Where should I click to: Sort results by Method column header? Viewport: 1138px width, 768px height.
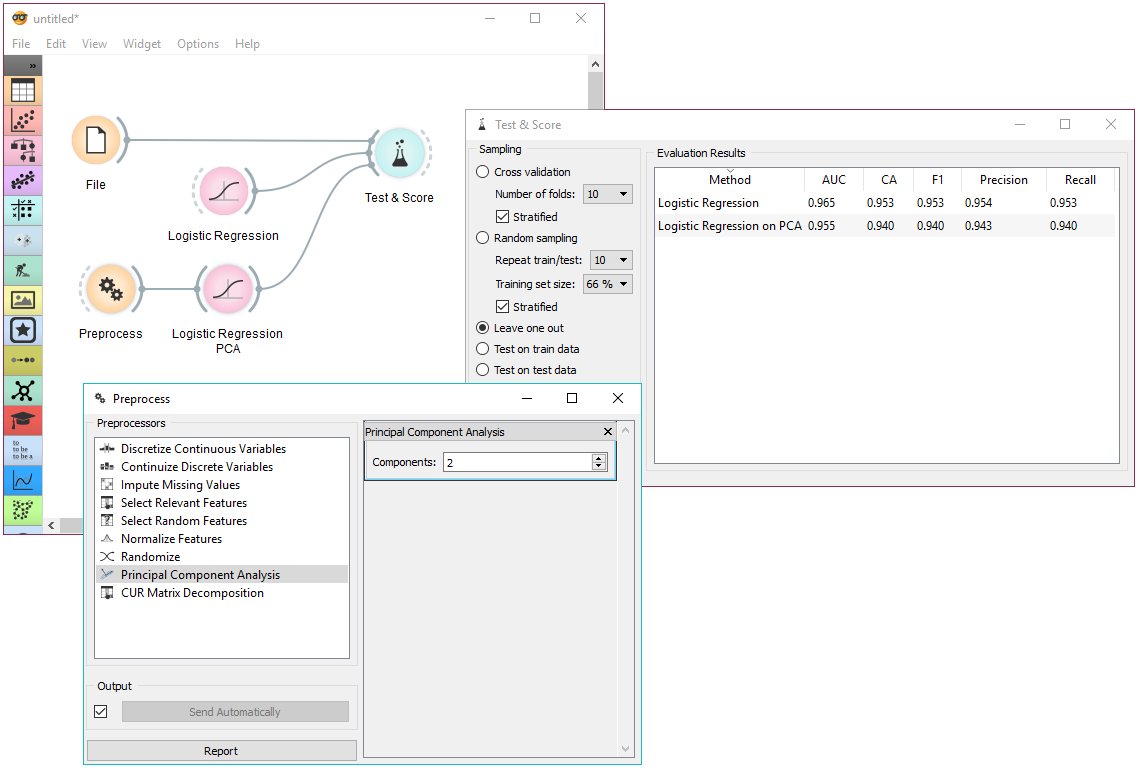pos(729,180)
